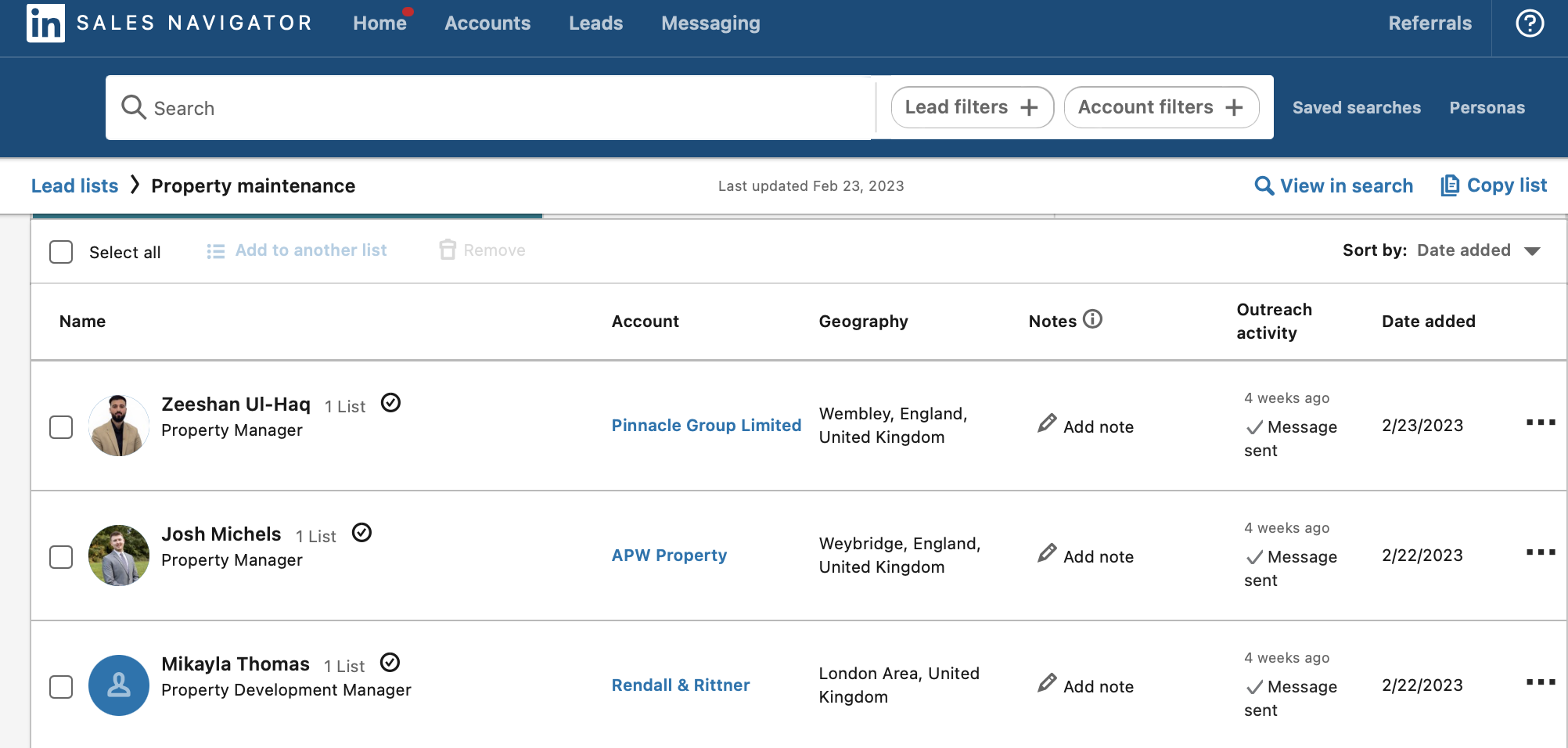Screen dimensions: 1568x748
Task: Click Add note text for Mikayla Thomas
Action: 1098,687
